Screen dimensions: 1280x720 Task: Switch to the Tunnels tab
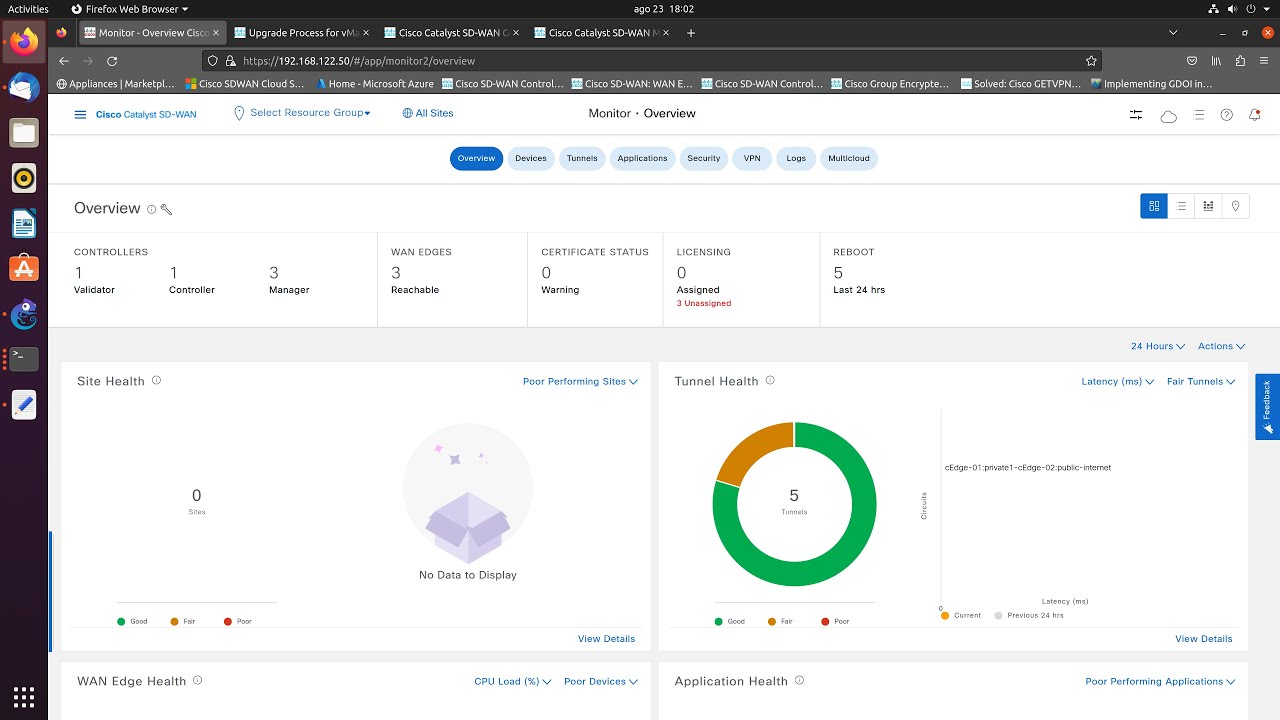tap(582, 158)
